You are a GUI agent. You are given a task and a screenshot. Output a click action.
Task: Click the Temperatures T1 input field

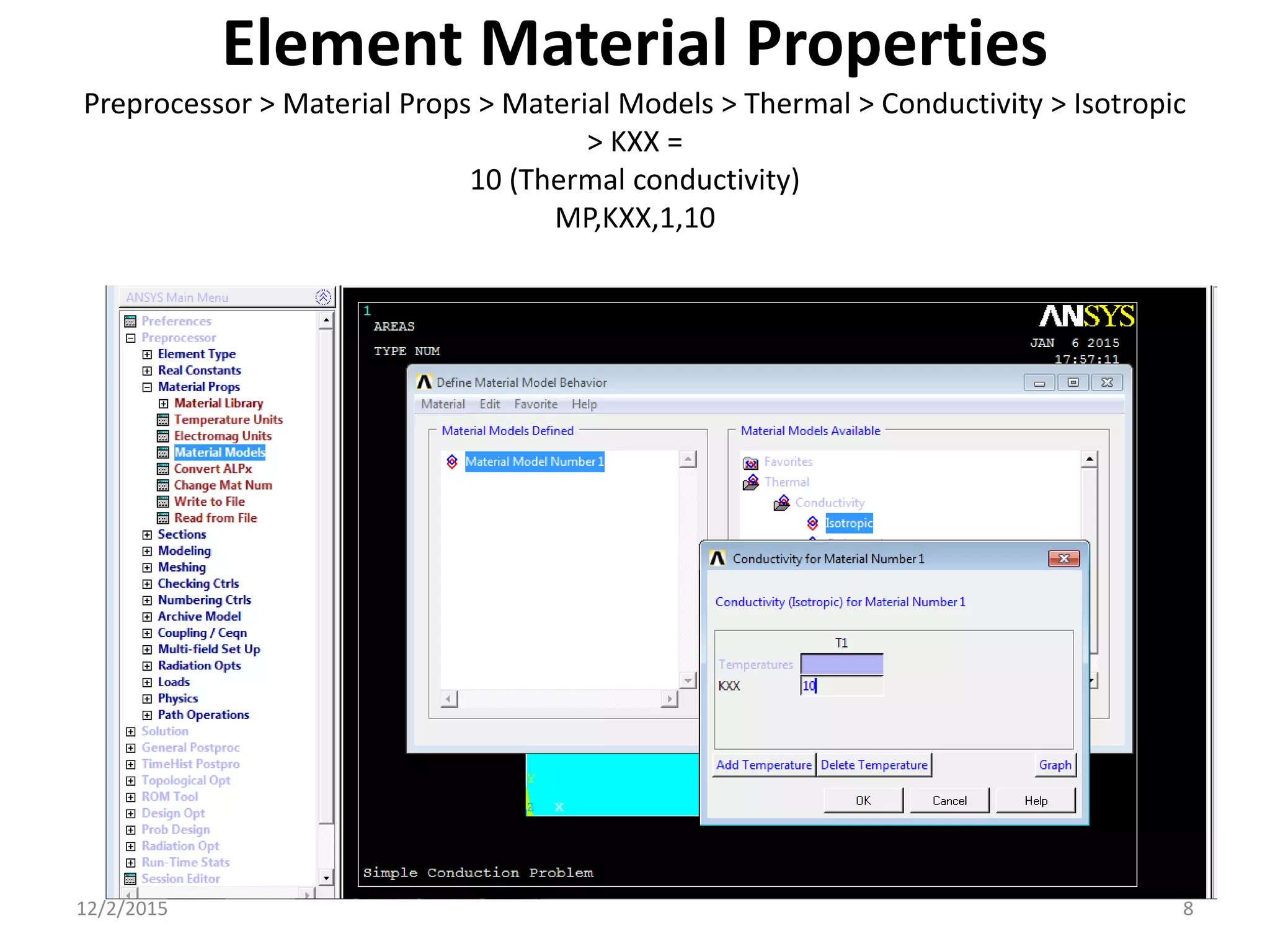[841, 664]
